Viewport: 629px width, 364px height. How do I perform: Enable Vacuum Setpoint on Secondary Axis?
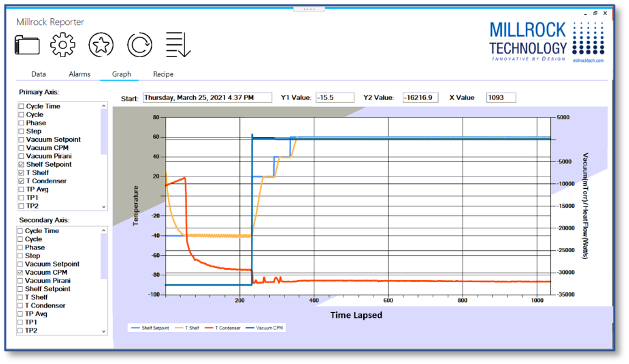click(20, 264)
